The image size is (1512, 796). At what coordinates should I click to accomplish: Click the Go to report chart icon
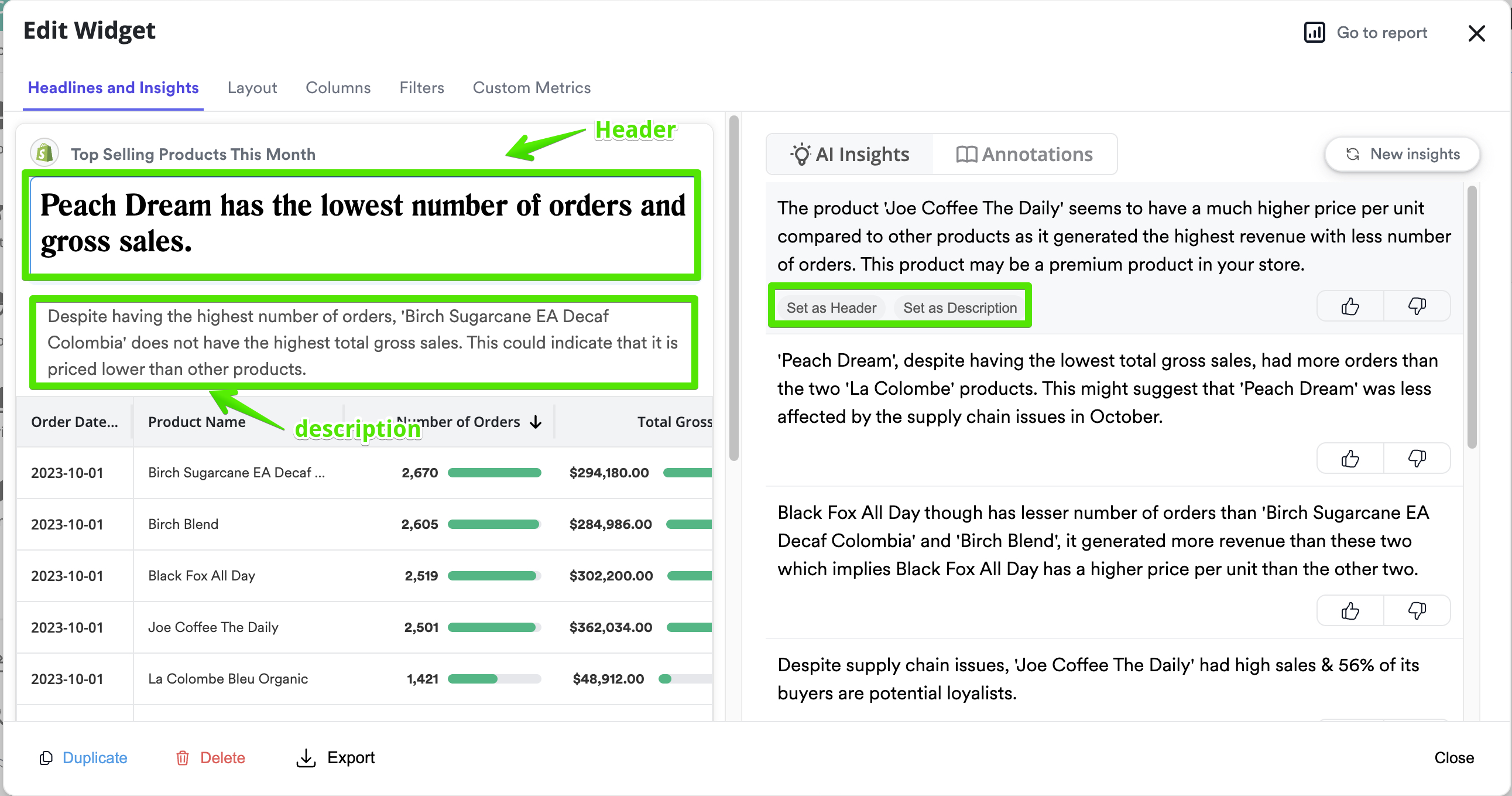(1314, 32)
